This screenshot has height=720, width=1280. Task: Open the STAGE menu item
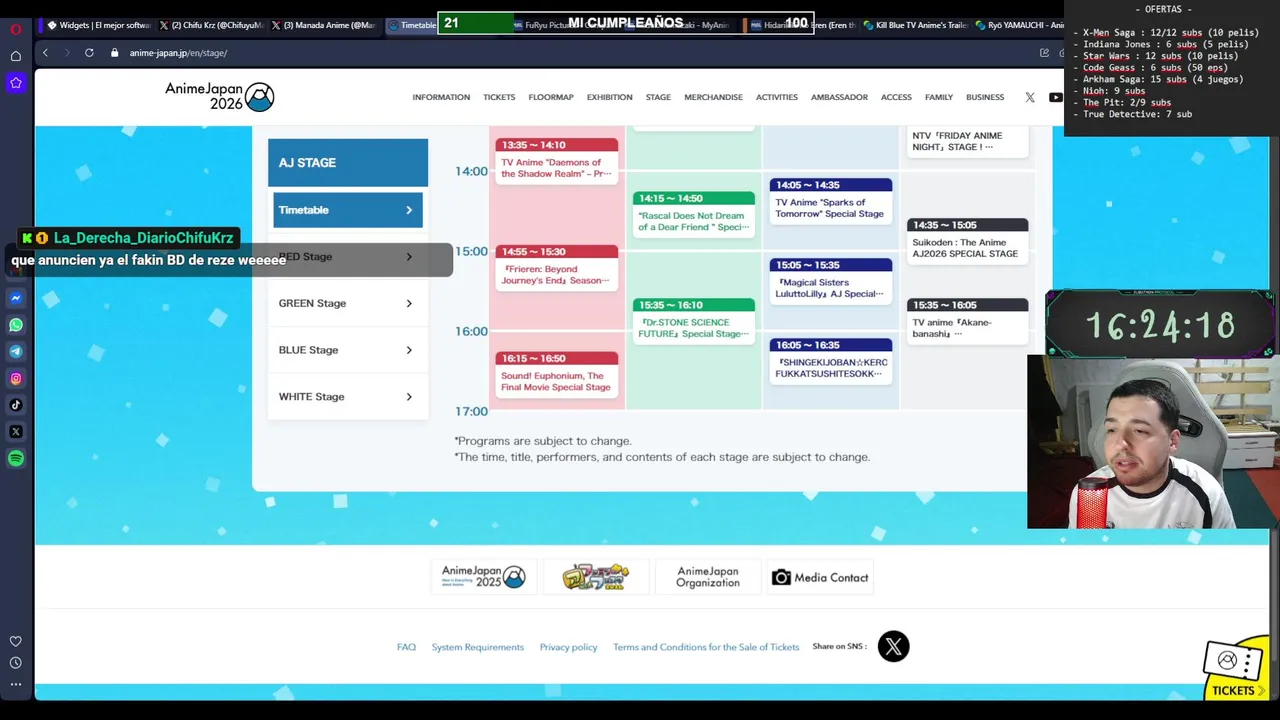(658, 97)
